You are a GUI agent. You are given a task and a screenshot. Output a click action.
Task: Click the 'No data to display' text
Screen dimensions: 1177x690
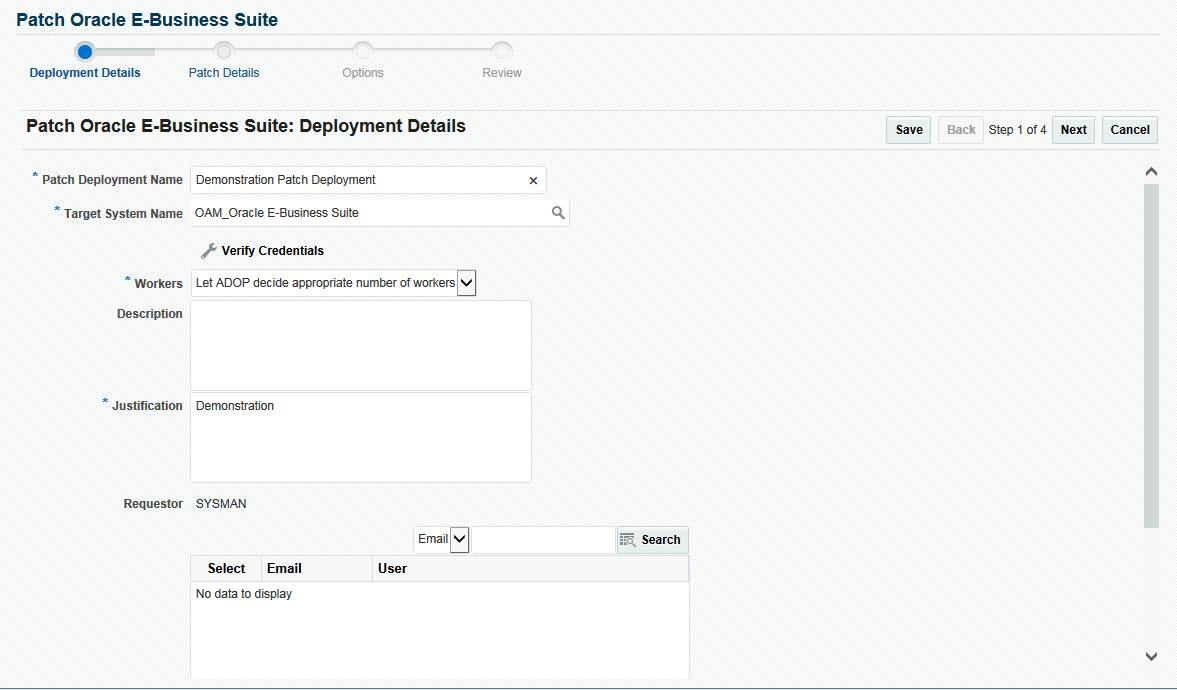tap(243, 594)
